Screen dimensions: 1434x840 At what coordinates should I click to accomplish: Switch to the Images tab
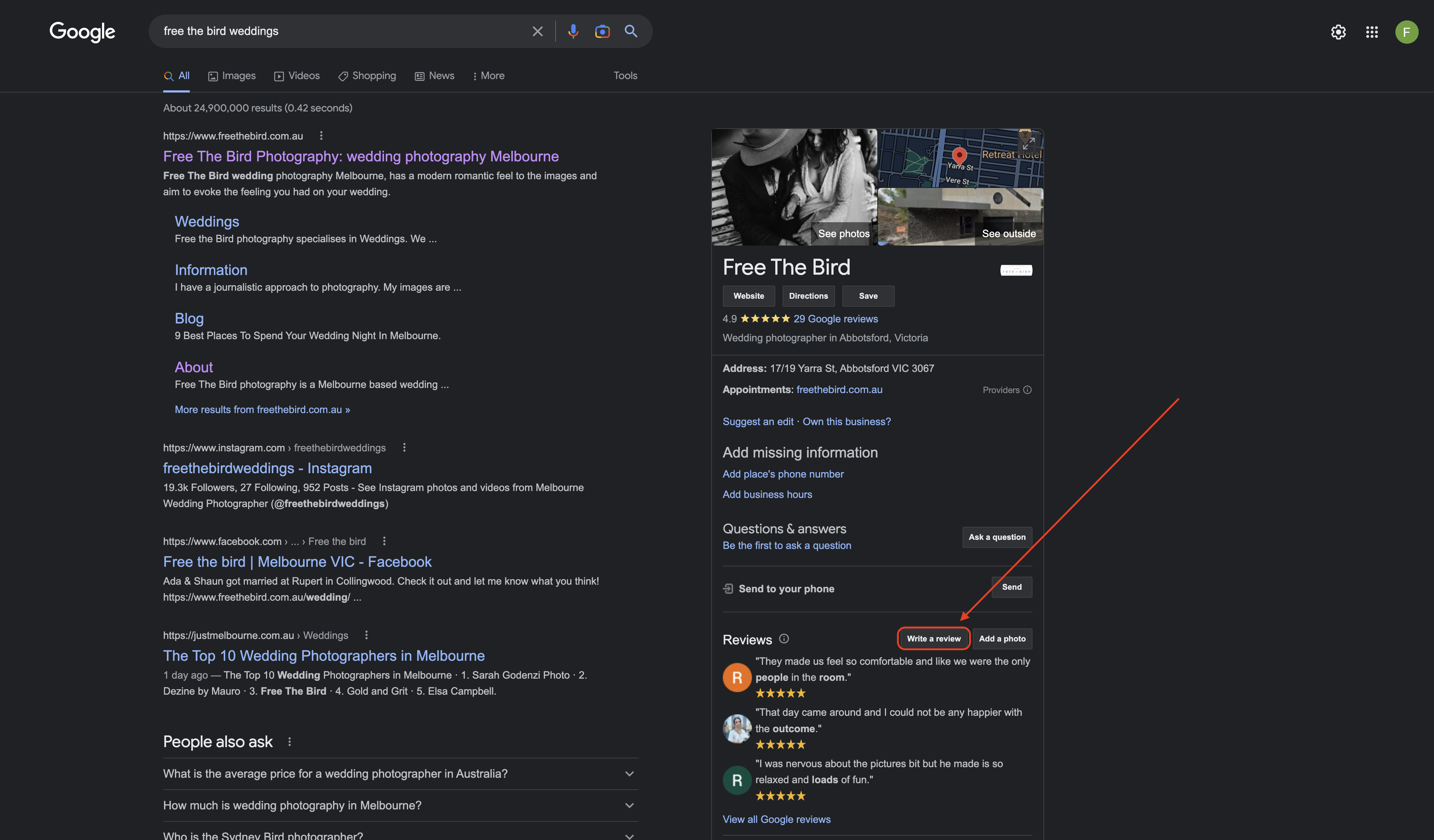pos(232,76)
